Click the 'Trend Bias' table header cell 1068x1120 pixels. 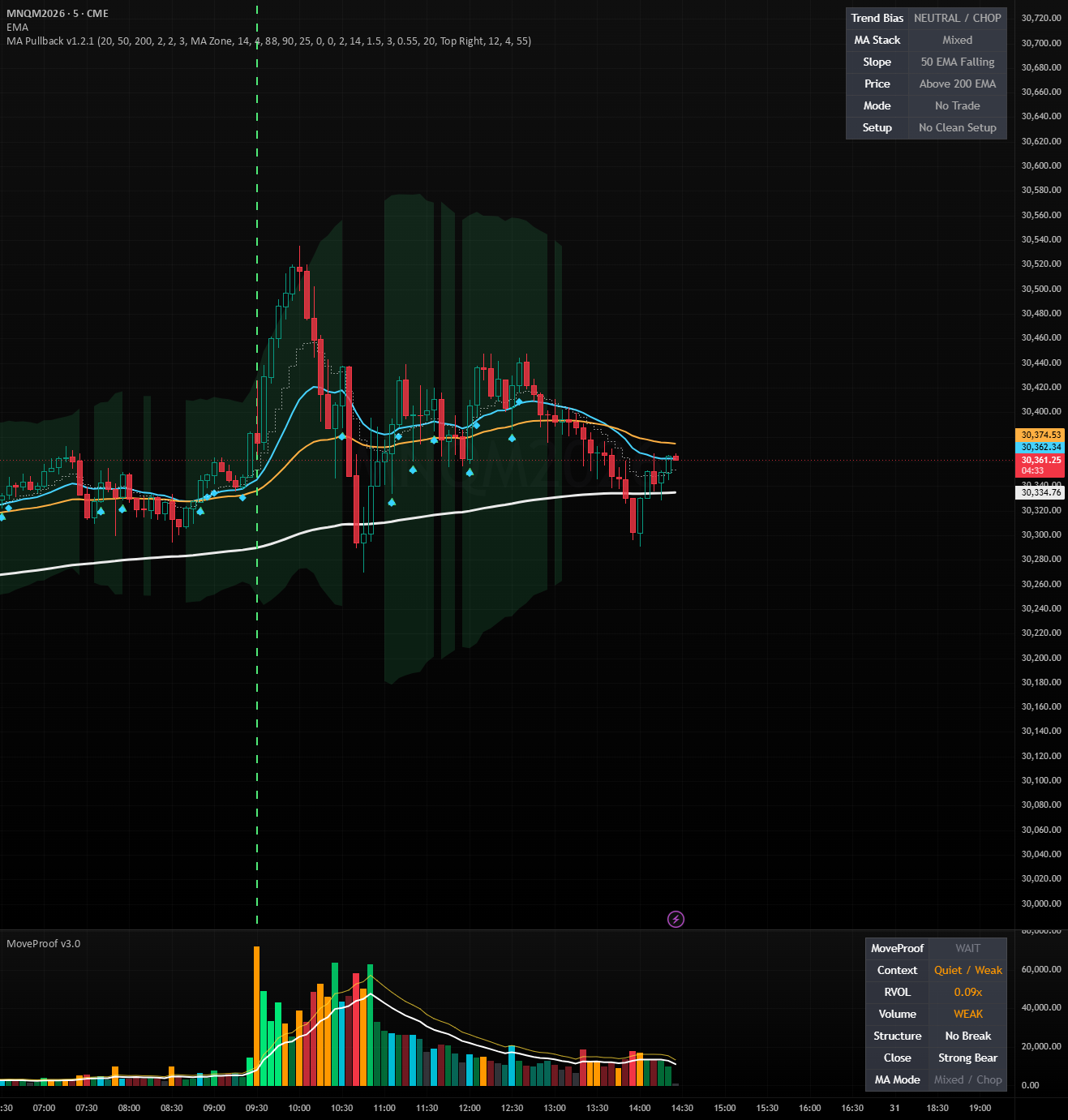coord(877,18)
